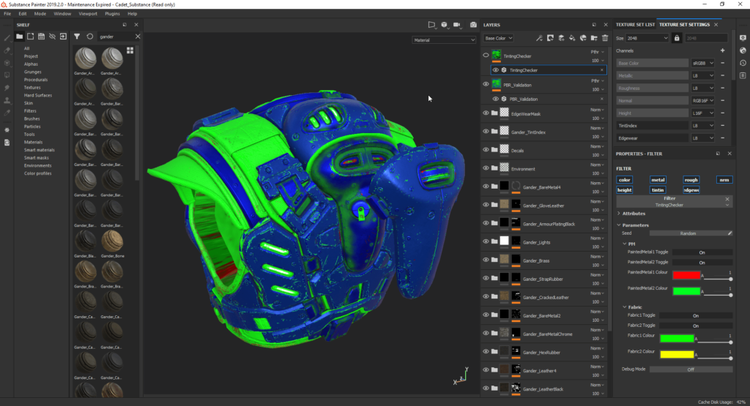Hide the Gander_Lights layer folder
The image size is (750, 406).
(486, 243)
